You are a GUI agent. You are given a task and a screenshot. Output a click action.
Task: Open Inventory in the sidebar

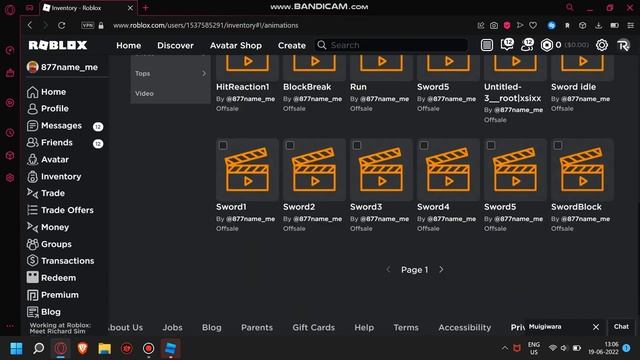coord(54,176)
